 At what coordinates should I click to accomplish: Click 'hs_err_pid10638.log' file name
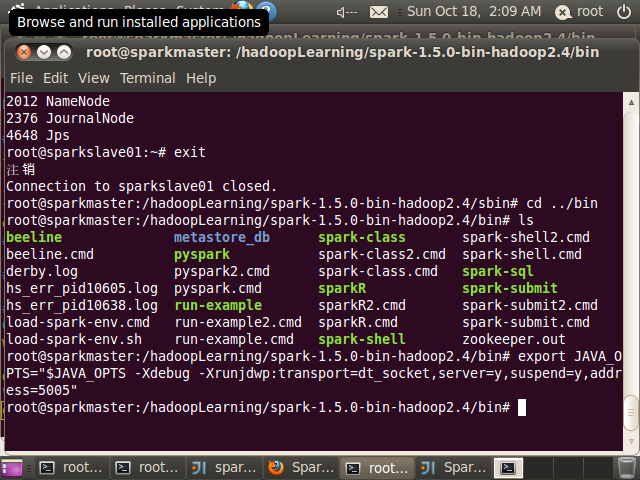pyautogui.click(x=82, y=305)
